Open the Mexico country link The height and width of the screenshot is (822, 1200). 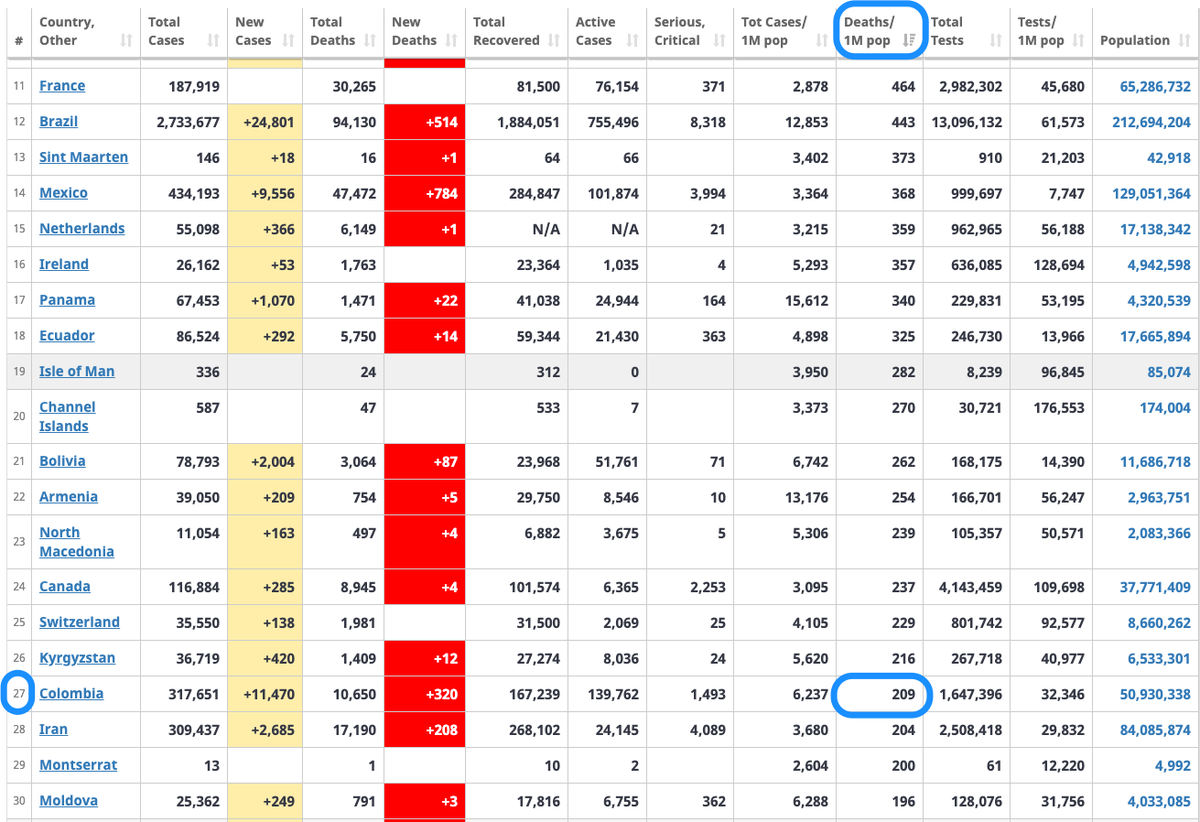[x=63, y=193]
